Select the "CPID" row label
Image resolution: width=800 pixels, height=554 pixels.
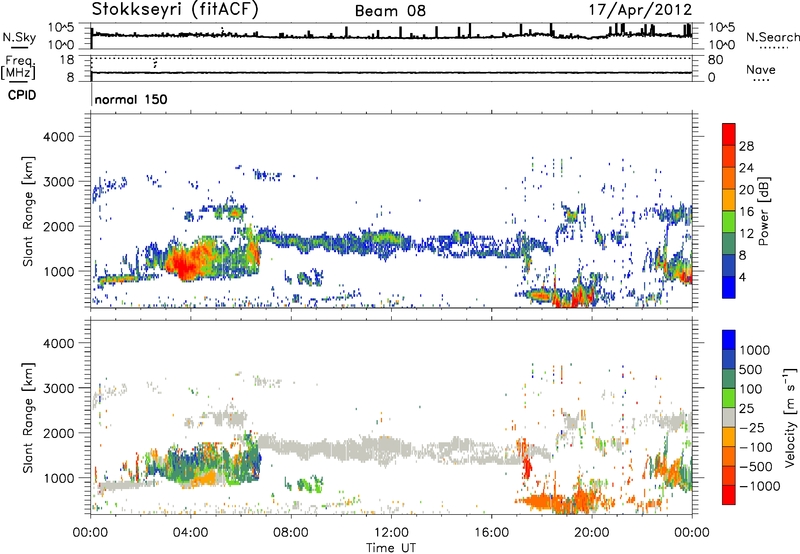22,95
